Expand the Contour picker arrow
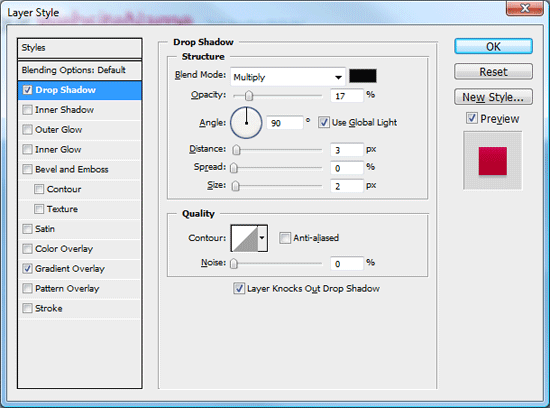 point(263,239)
